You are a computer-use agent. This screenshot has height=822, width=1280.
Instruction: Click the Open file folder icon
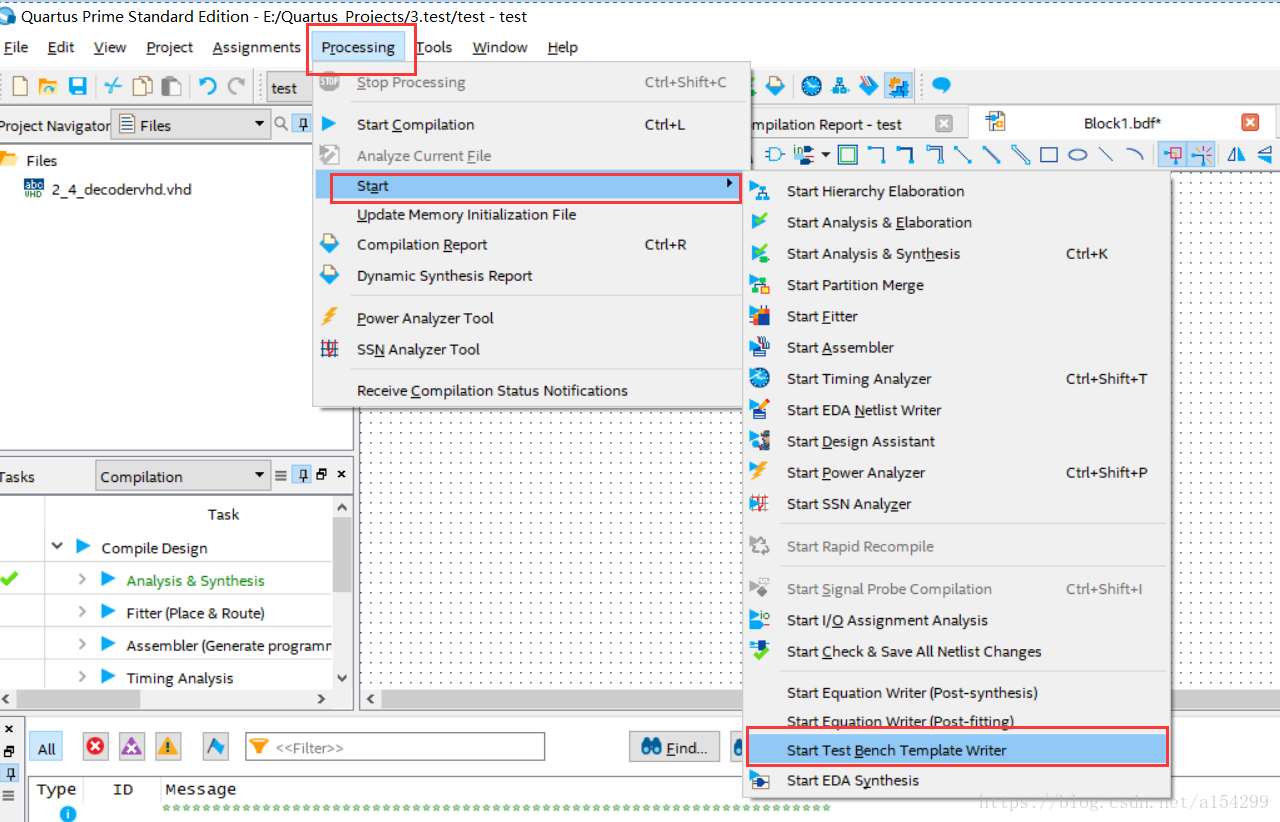pyautogui.click(x=48, y=87)
